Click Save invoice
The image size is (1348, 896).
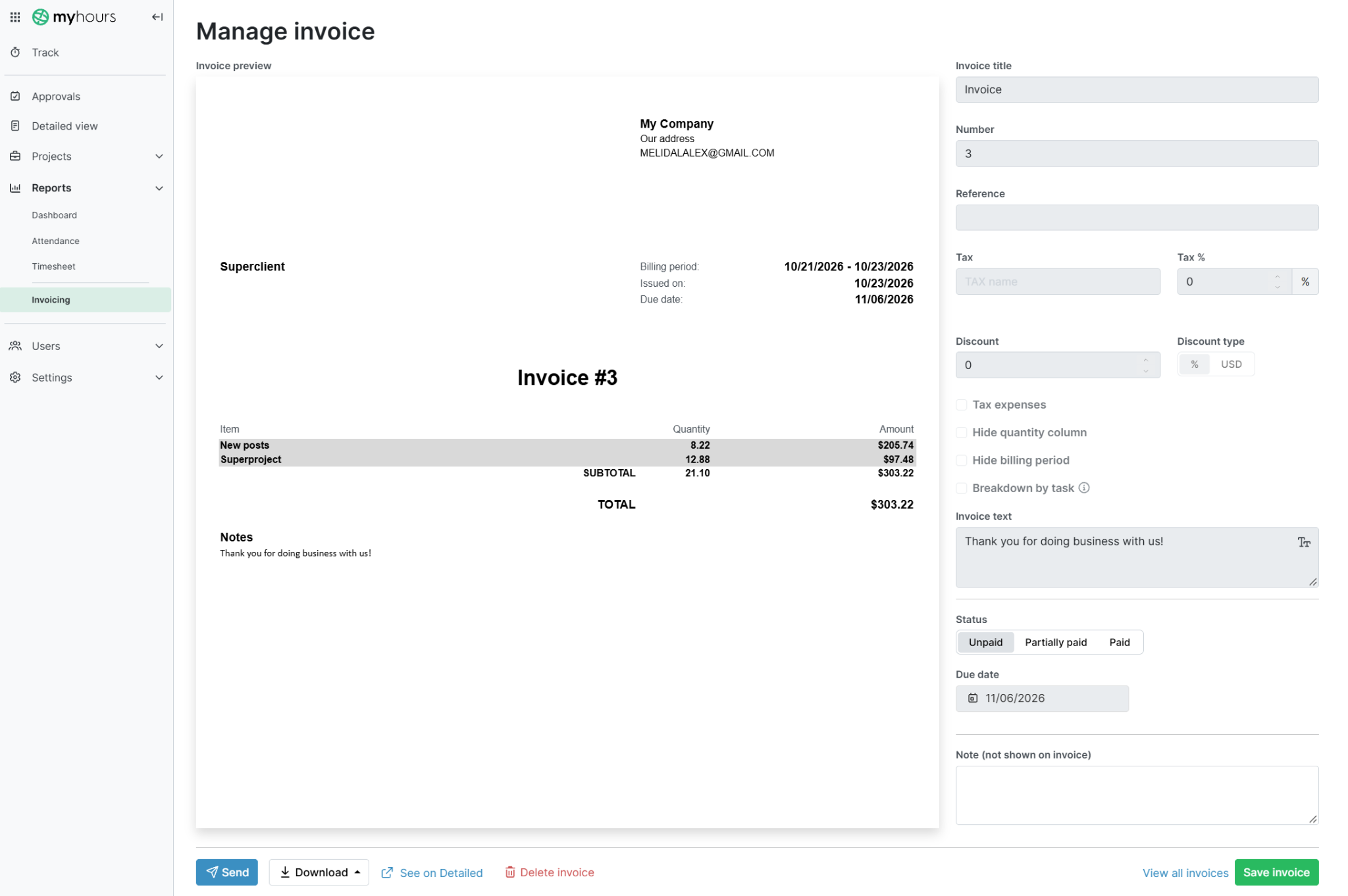coord(1276,872)
